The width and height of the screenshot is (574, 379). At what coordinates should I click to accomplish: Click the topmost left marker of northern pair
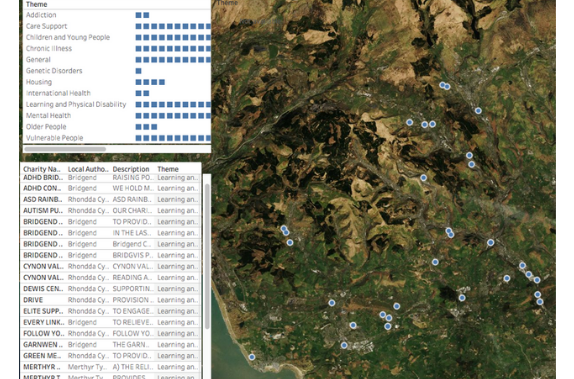coord(442,85)
